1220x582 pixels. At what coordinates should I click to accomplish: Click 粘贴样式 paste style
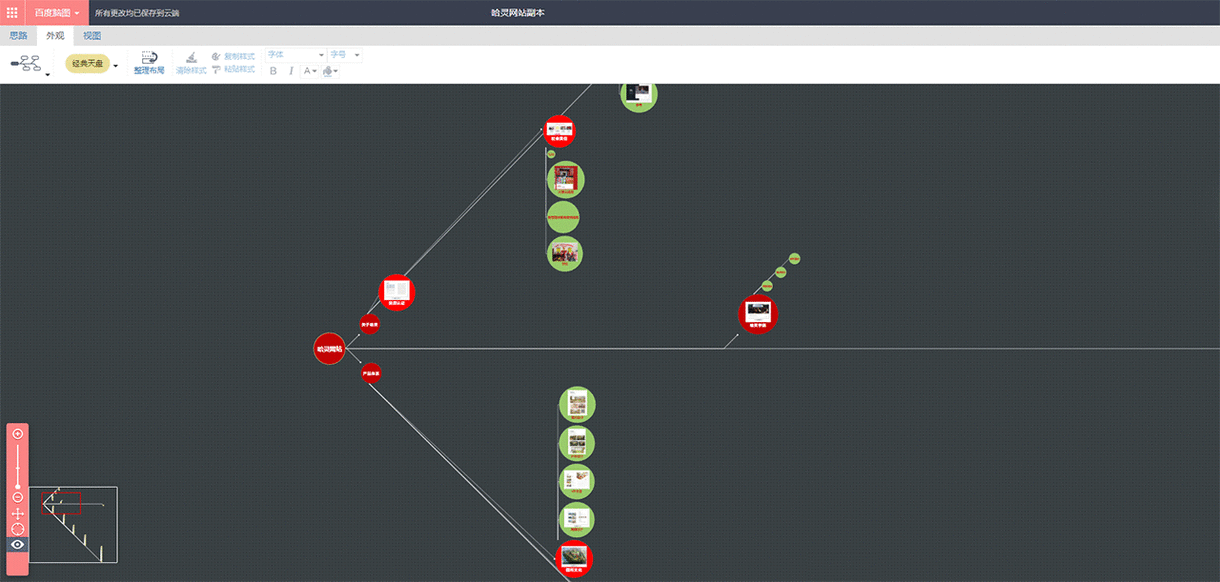233,69
